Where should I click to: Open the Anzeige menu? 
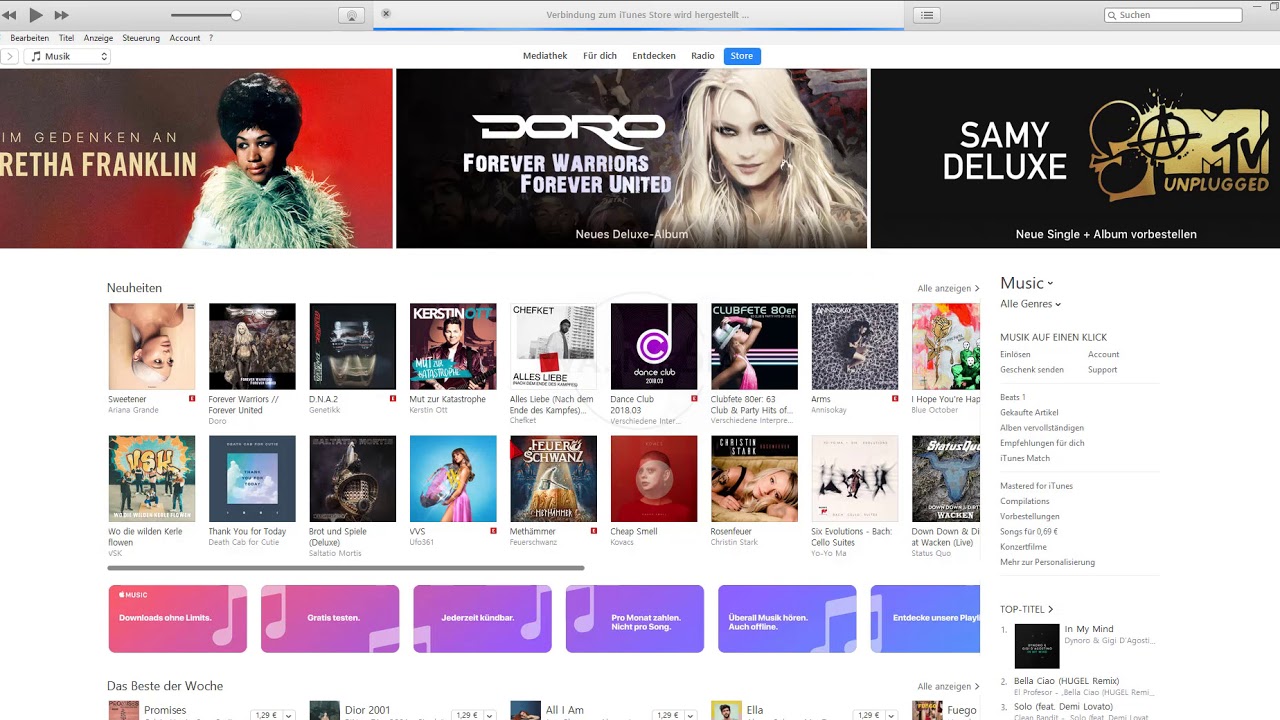(98, 38)
